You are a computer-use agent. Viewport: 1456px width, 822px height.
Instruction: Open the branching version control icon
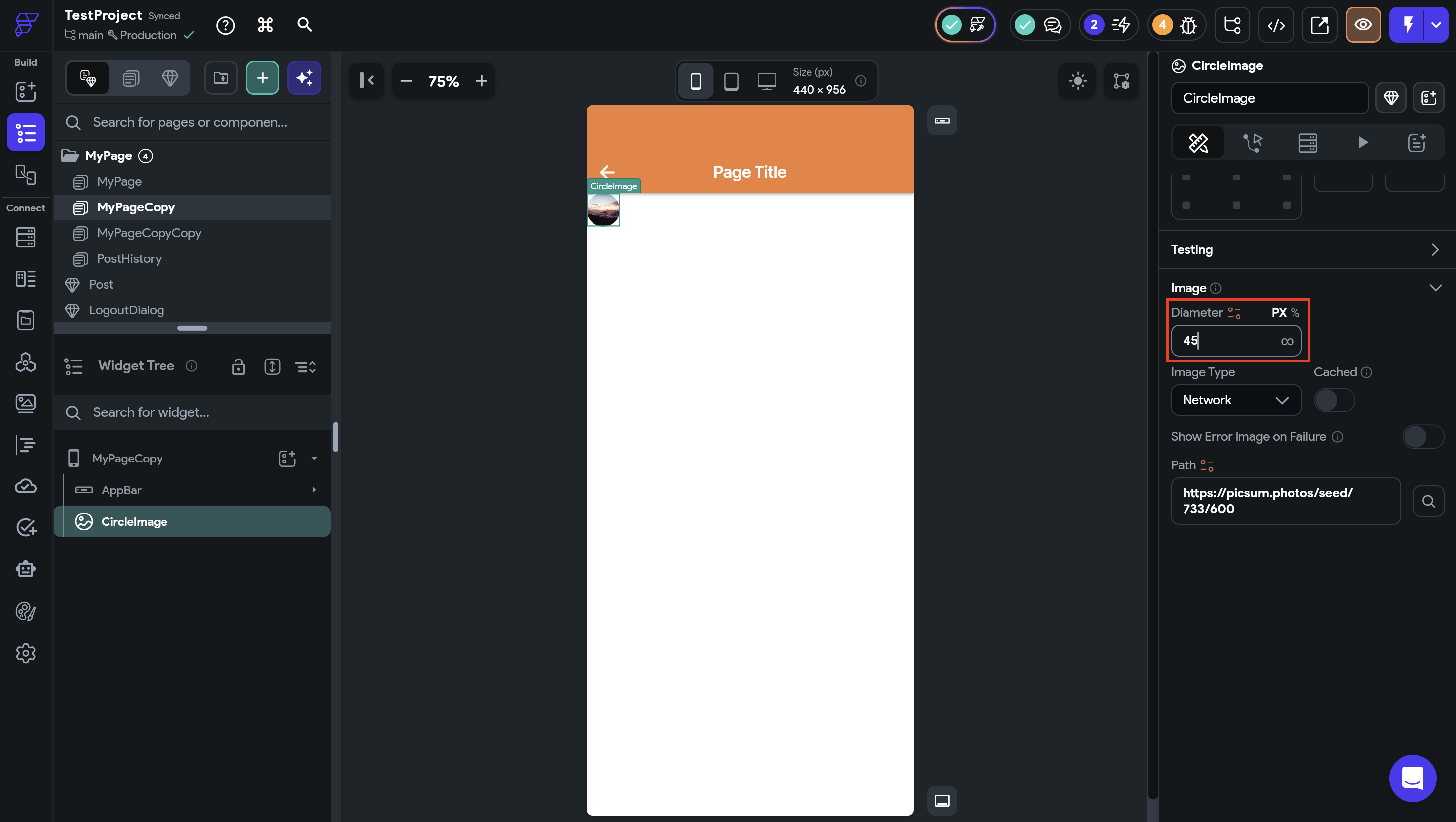pos(1232,25)
